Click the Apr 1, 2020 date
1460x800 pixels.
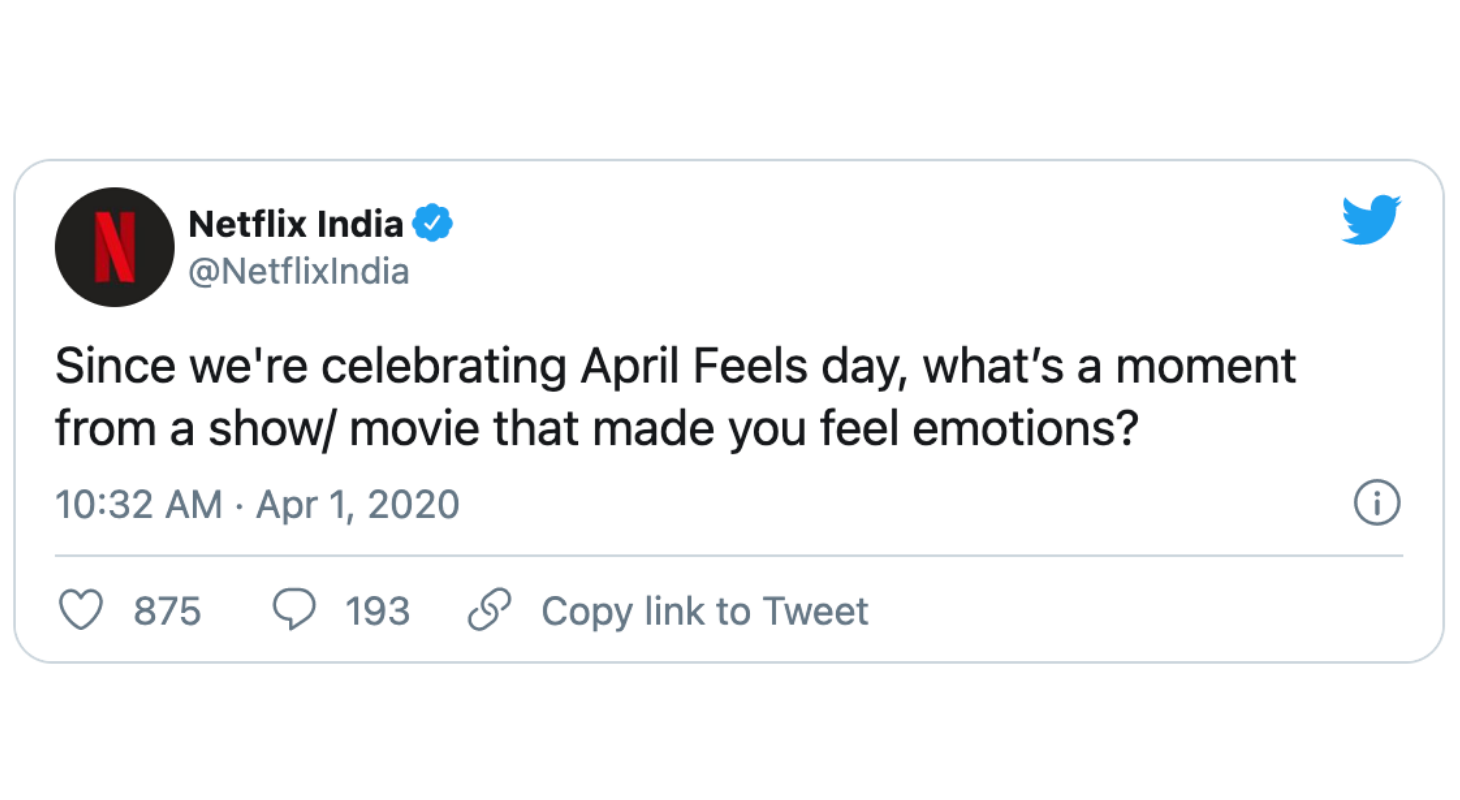coord(358,505)
